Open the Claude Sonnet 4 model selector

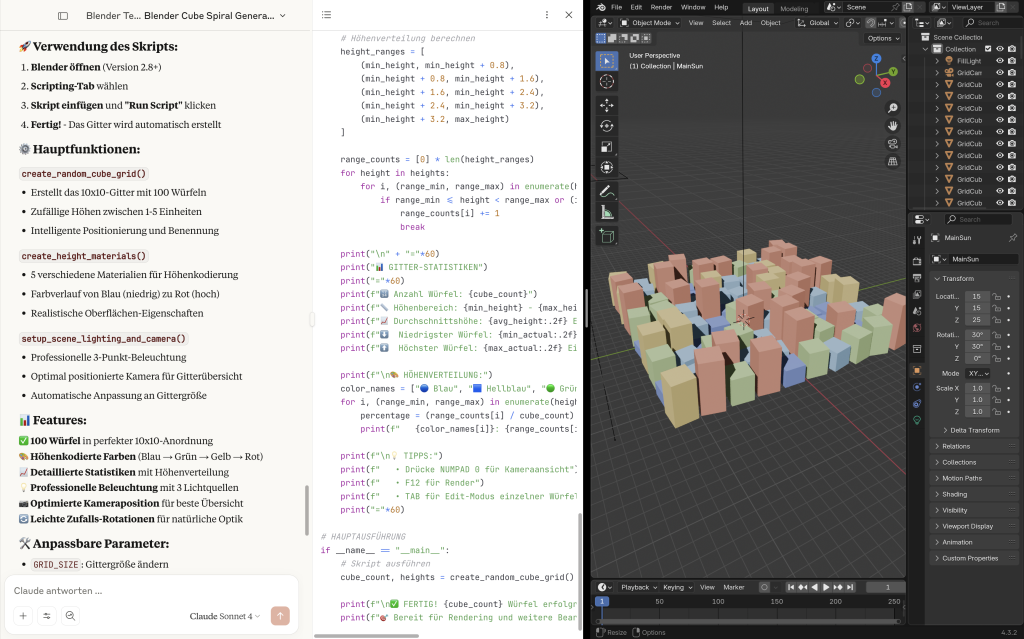(225, 616)
